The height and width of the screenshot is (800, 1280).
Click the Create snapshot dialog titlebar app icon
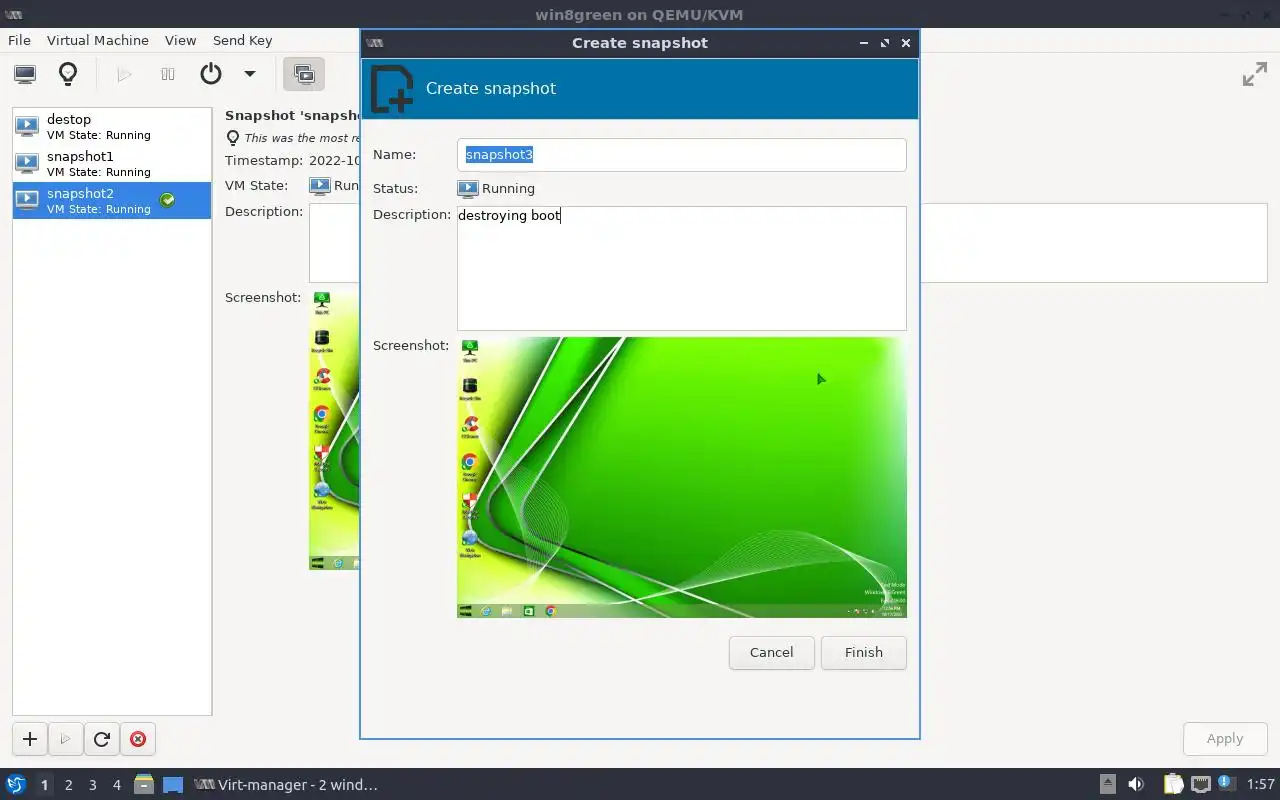375,43
